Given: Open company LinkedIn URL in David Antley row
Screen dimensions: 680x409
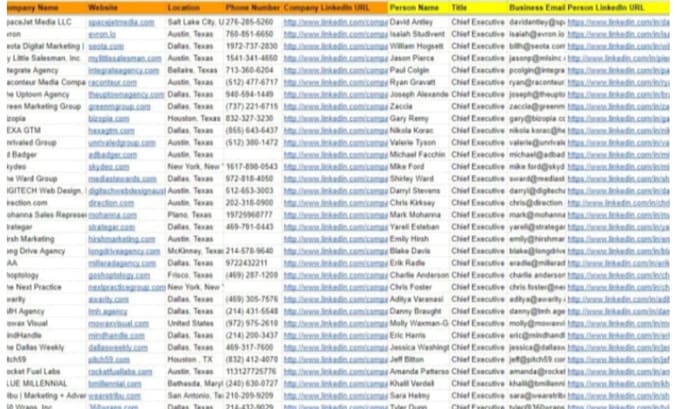Looking at the screenshot, I should tap(336, 22).
